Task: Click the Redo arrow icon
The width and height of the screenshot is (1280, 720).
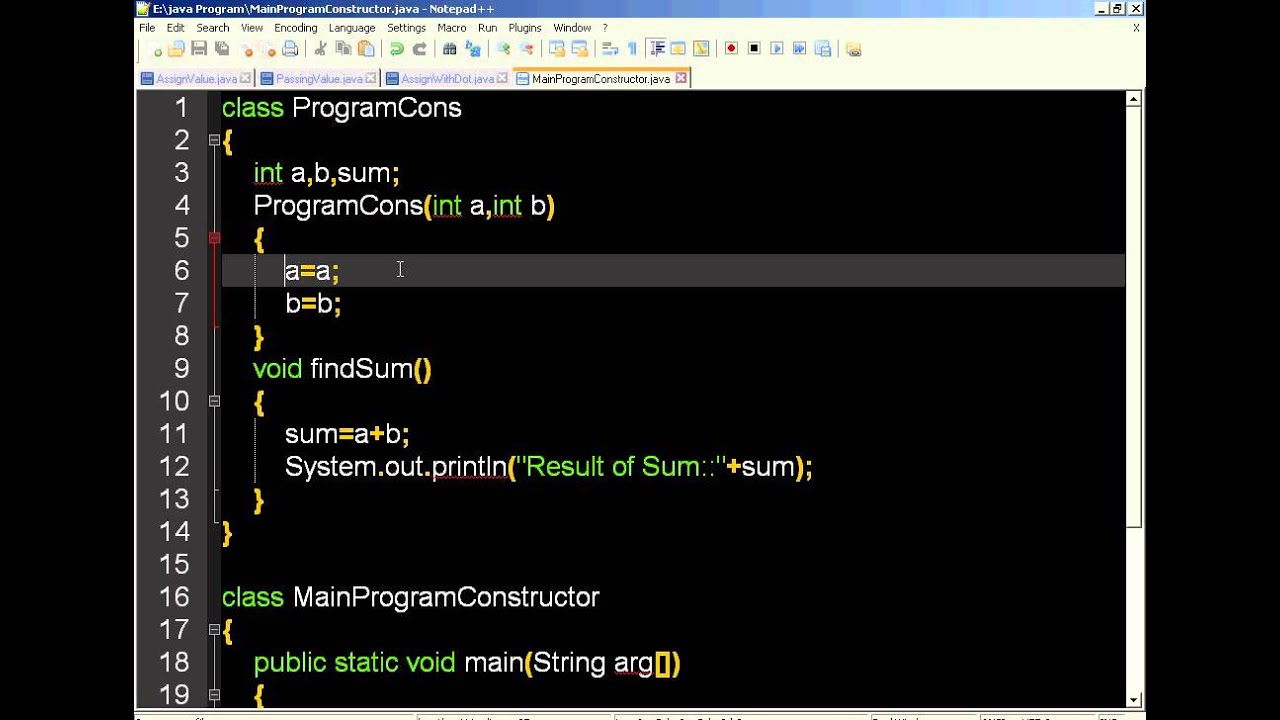Action: [420, 49]
